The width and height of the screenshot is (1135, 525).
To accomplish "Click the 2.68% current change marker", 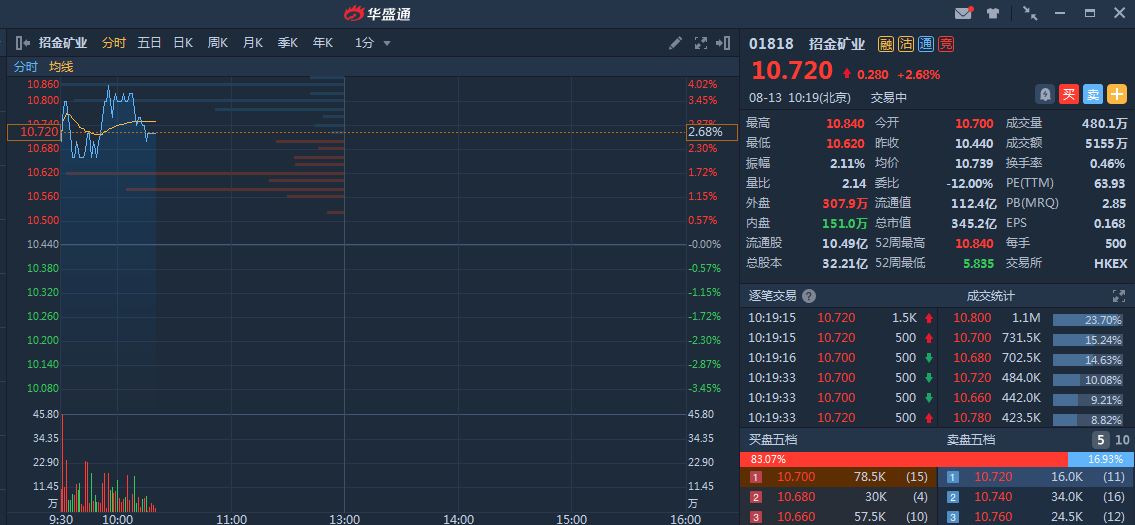I will pyautogui.click(x=712, y=132).
